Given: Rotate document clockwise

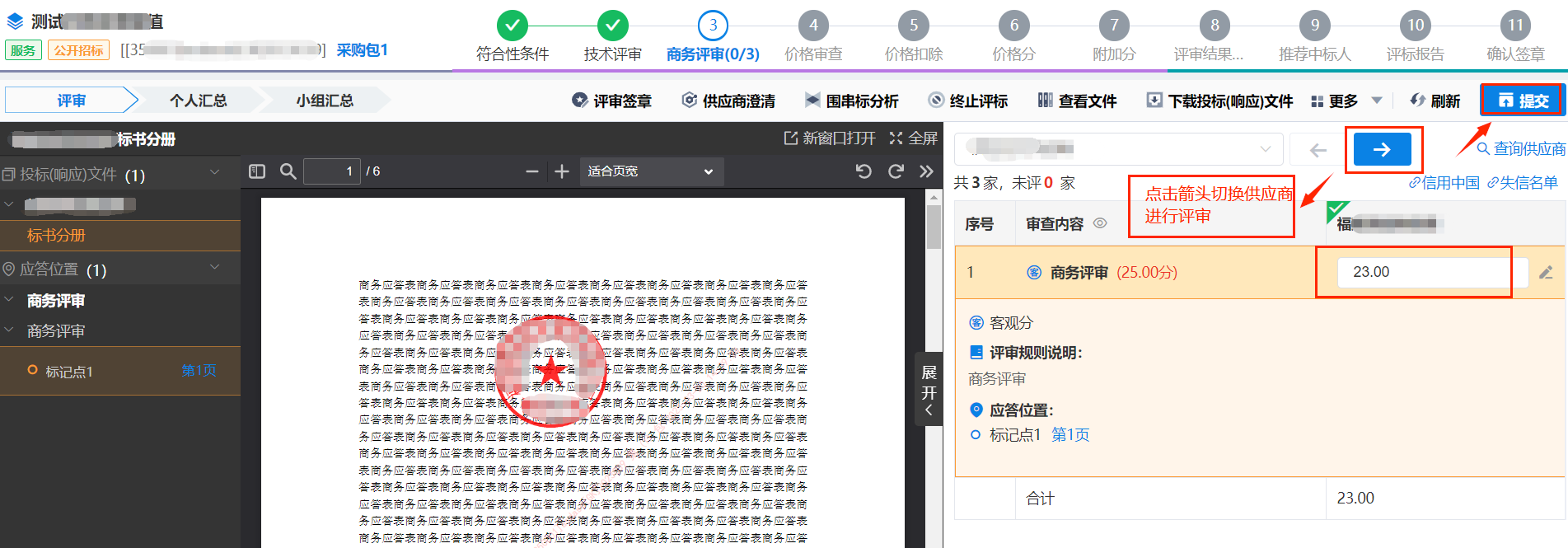Looking at the screenshot, I should click(x=896, y=171).
